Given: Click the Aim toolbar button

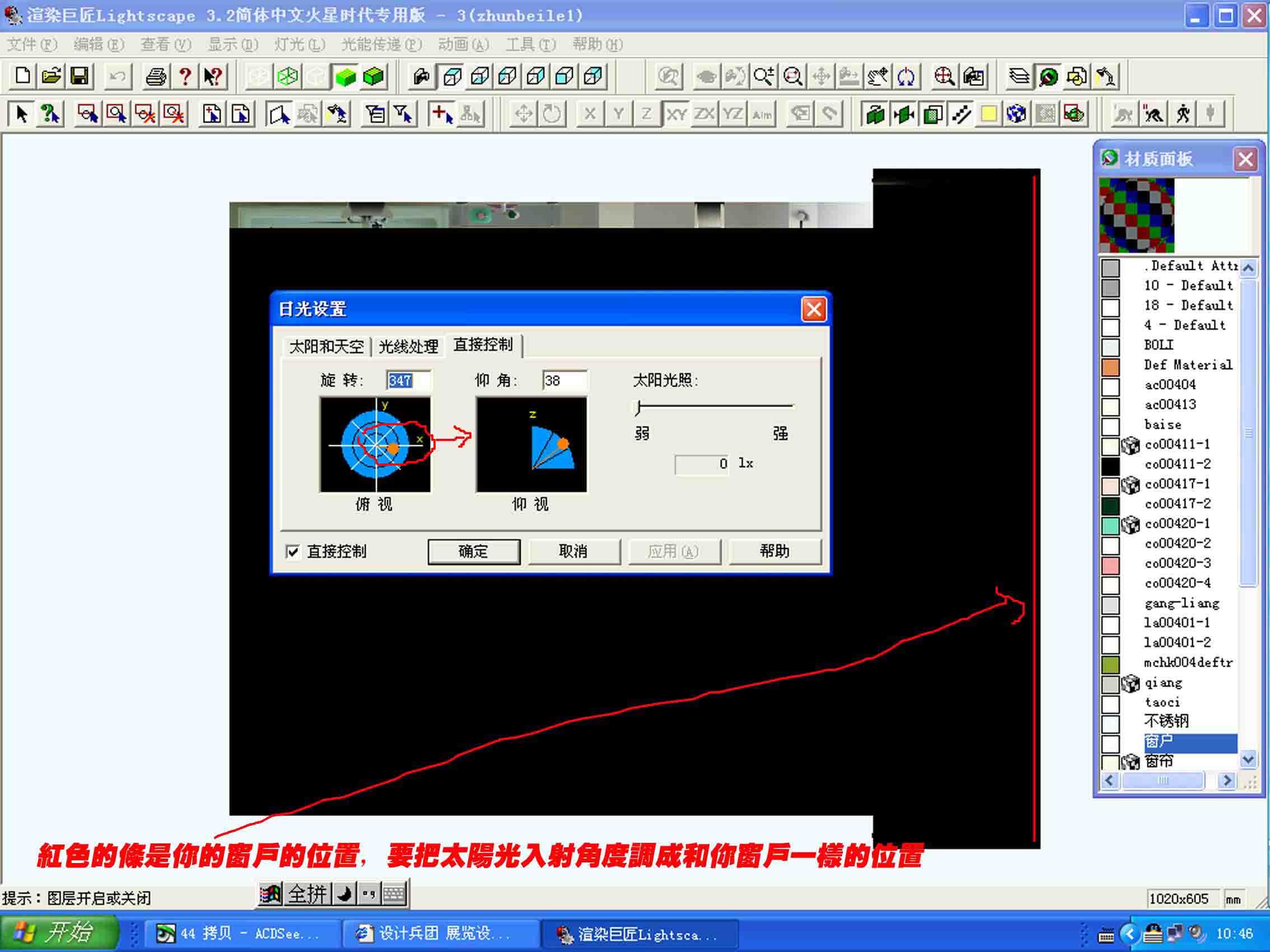Looking at the screenshot, I should point(762,114).
